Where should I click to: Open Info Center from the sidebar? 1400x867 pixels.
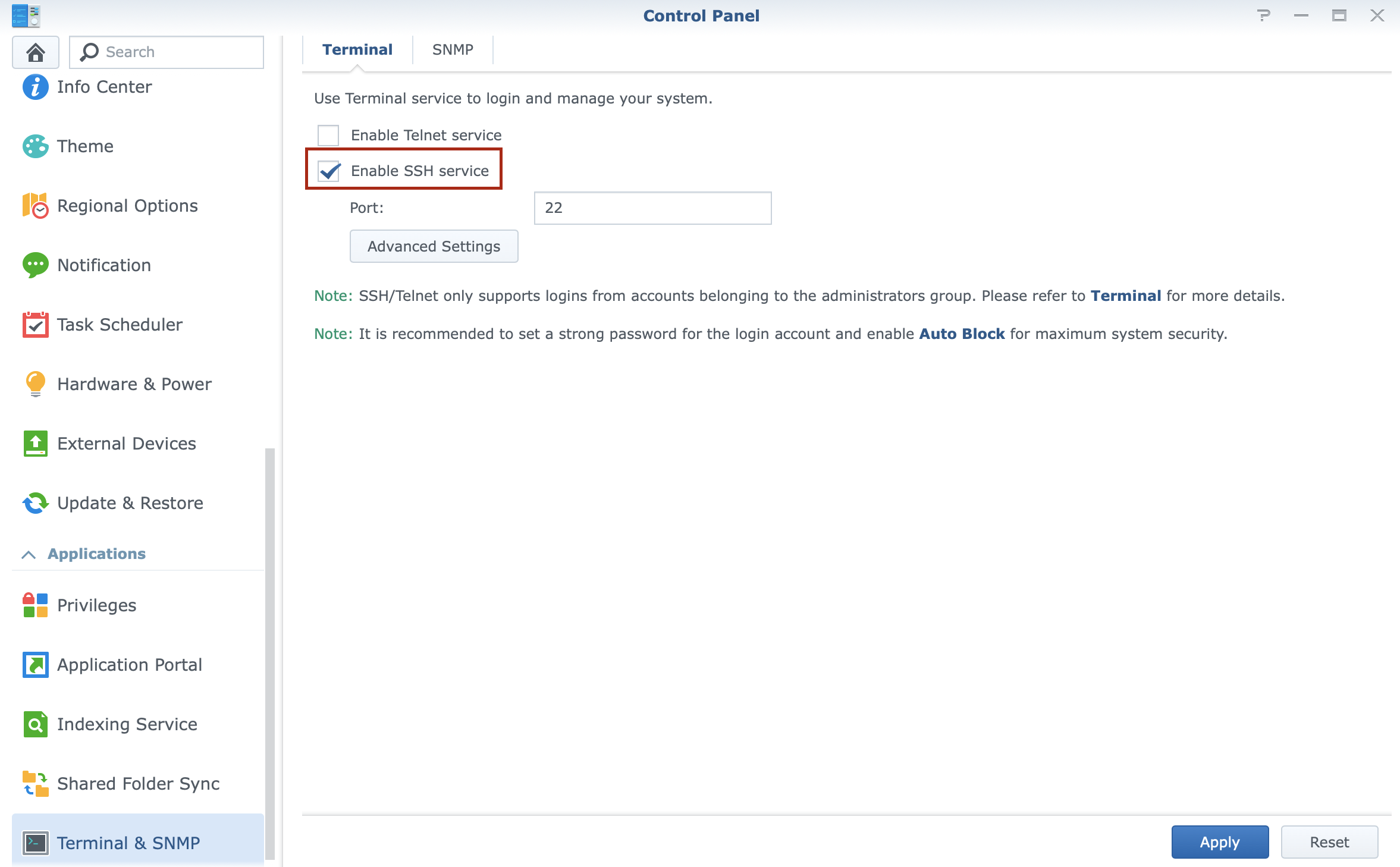104,87
